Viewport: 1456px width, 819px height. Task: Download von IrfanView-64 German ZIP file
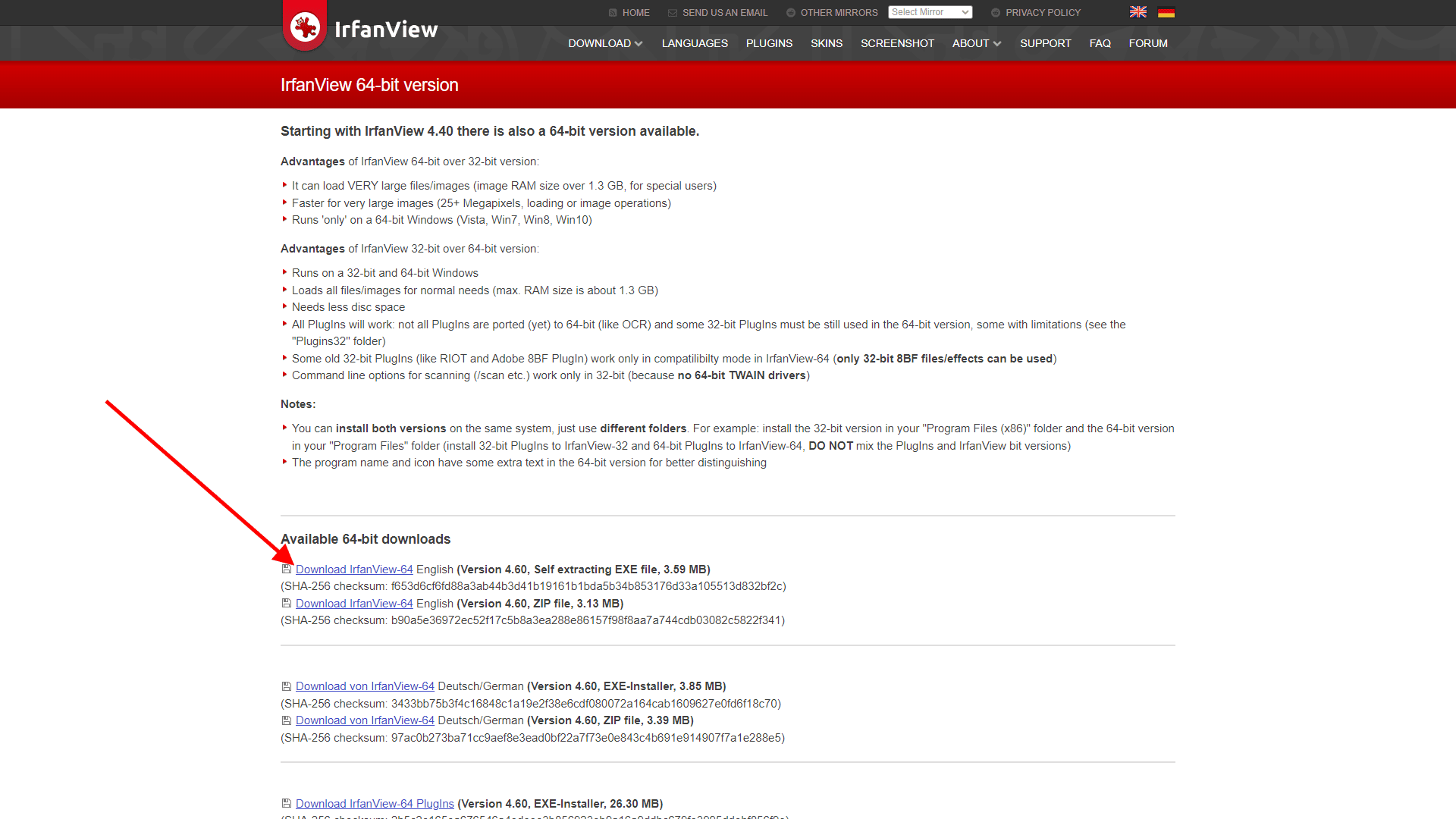[x=365, y=720]
